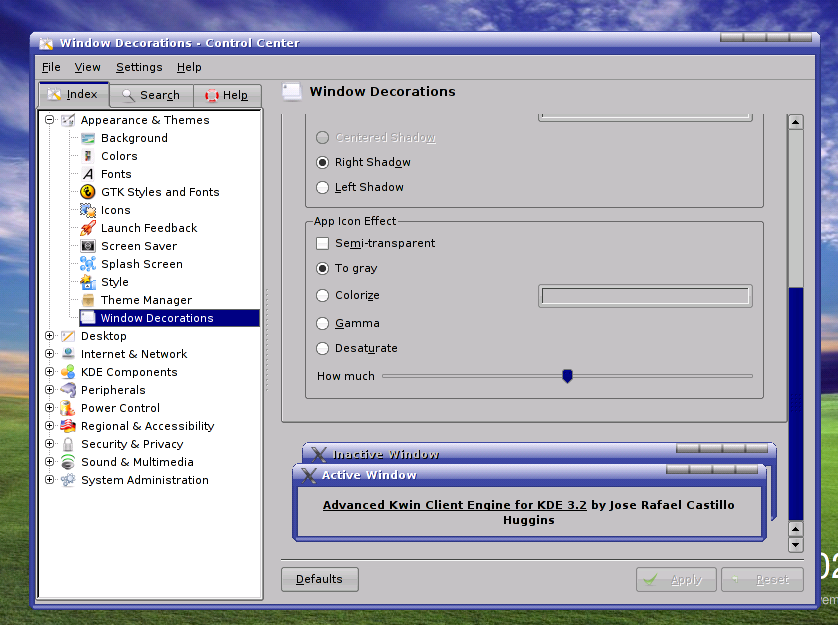Expand the Power Control node
This screenshot has height=625, width=838.
(49, 407)
